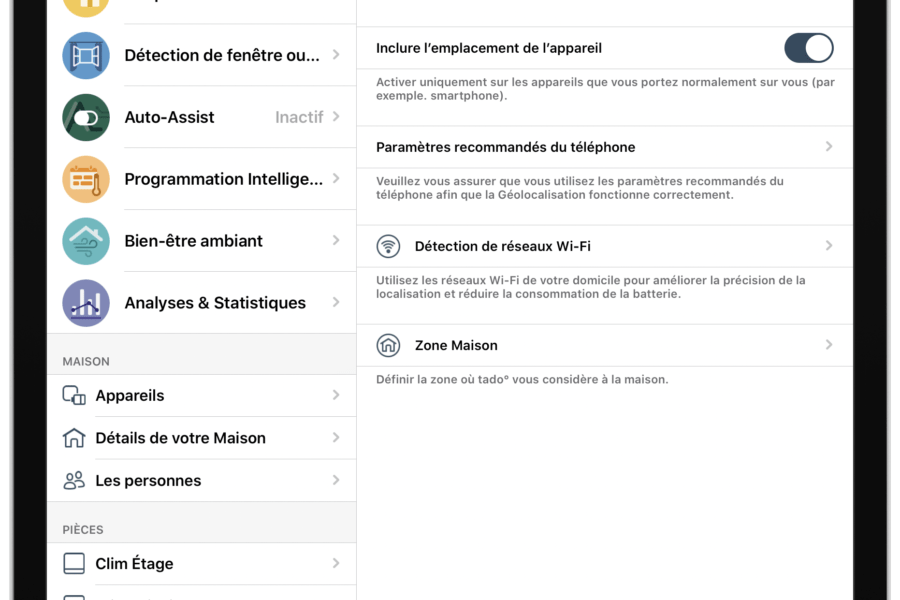Open the Analyses & Statistiques menu entry
This screenshot has height=600, width=900.
tap(202, 303)
